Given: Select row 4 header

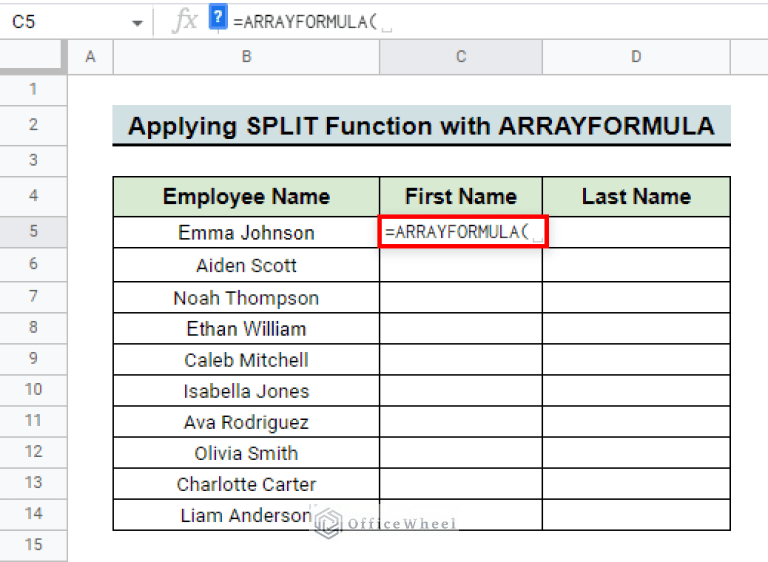Looking at the screenshot, I should pyautogui.click(x=33, y=196).
